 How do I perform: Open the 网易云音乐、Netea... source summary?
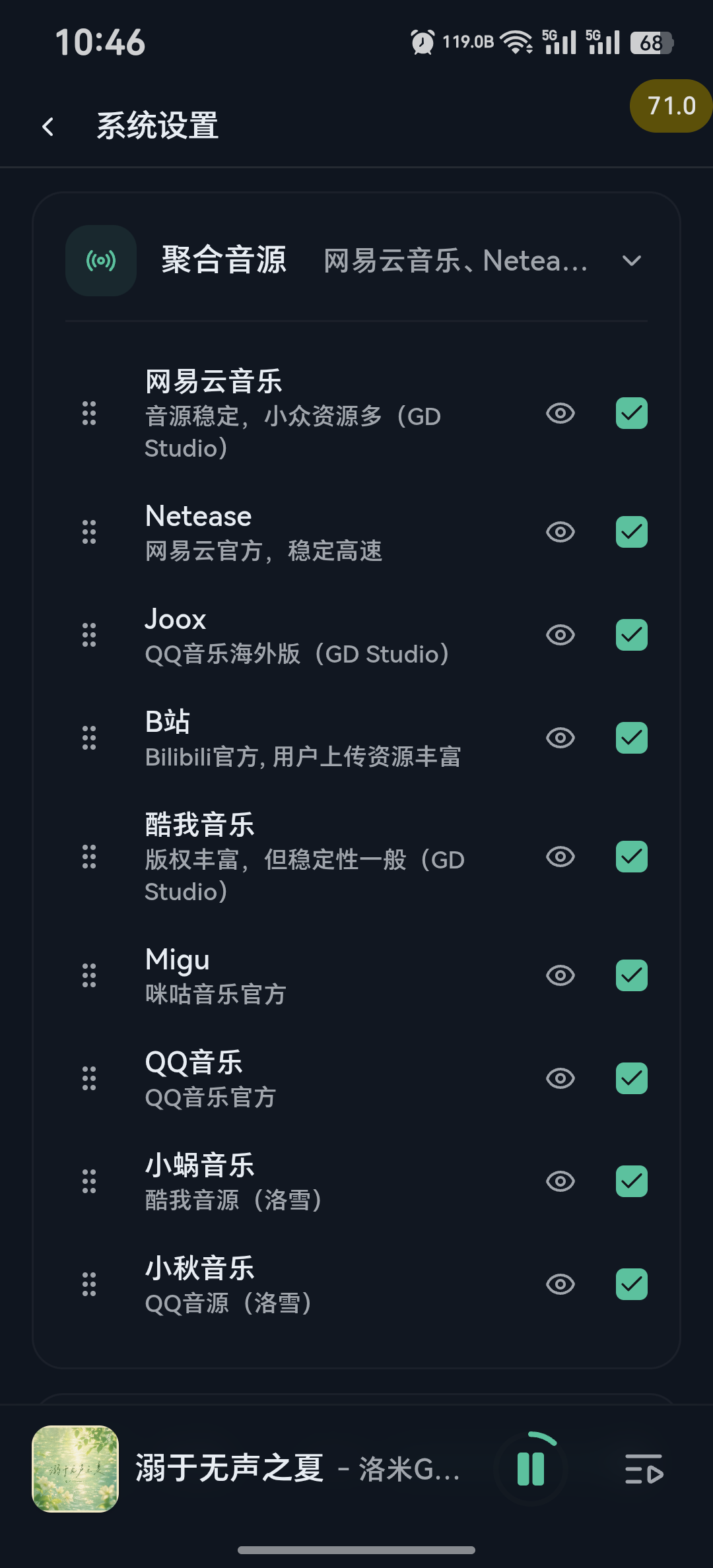pyautogui.click(x=456, y=261)
